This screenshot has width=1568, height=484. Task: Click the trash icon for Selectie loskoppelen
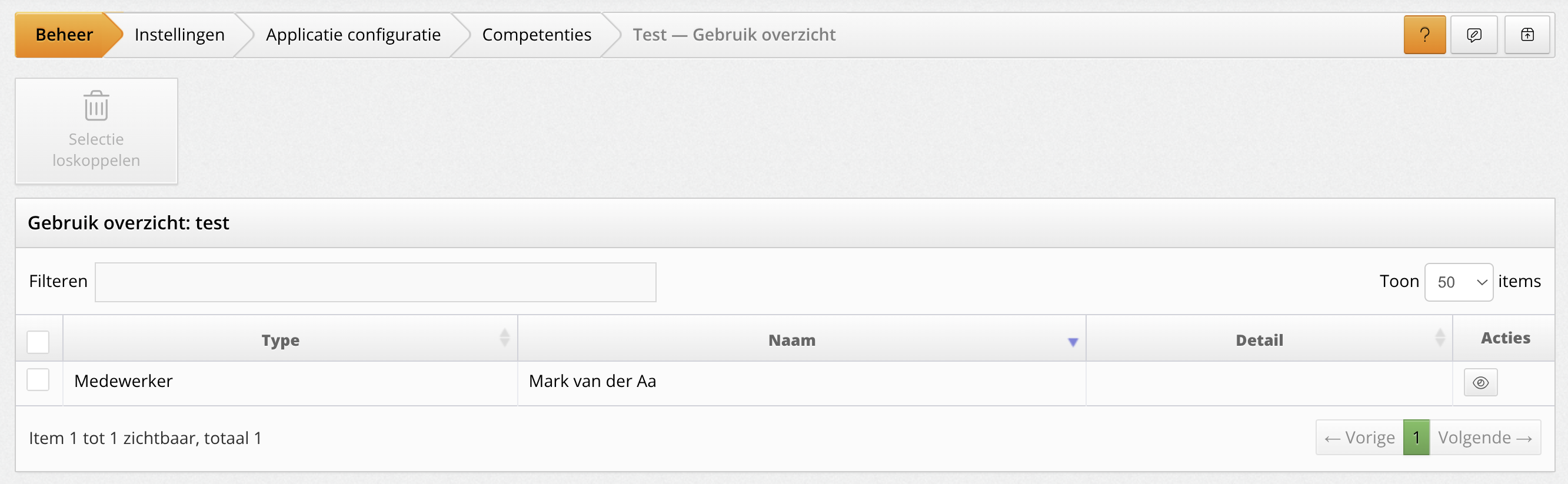(x=96, y=106)
